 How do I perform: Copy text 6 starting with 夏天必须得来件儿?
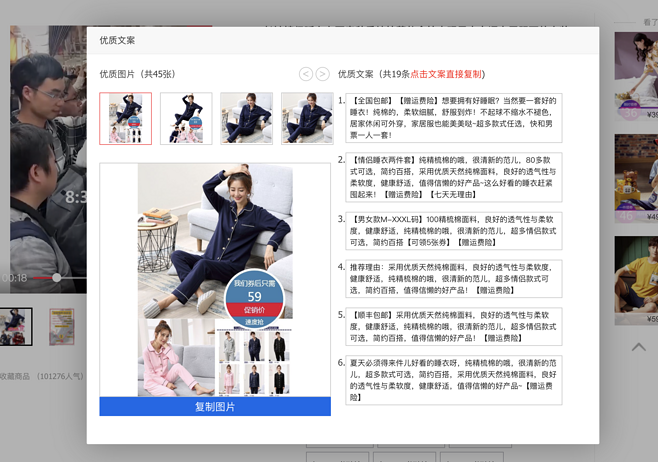pyautogui.click(x=454, y=380)
